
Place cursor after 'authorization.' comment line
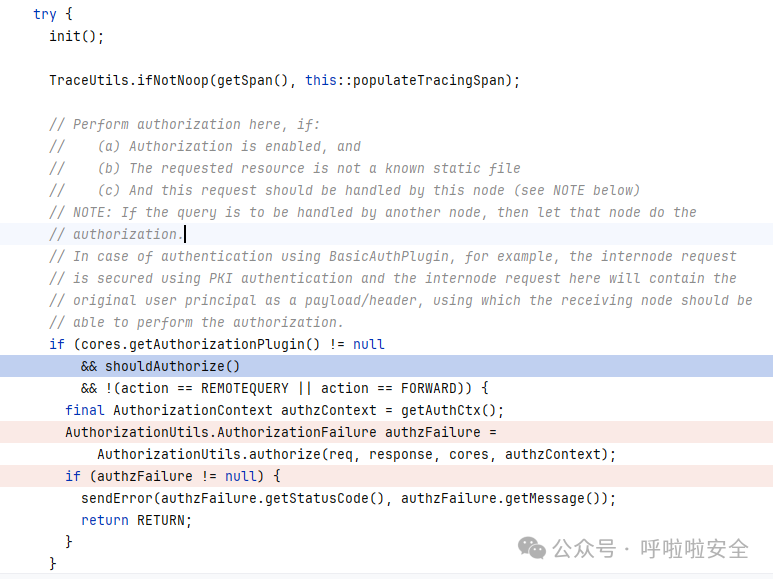[185, 234]
